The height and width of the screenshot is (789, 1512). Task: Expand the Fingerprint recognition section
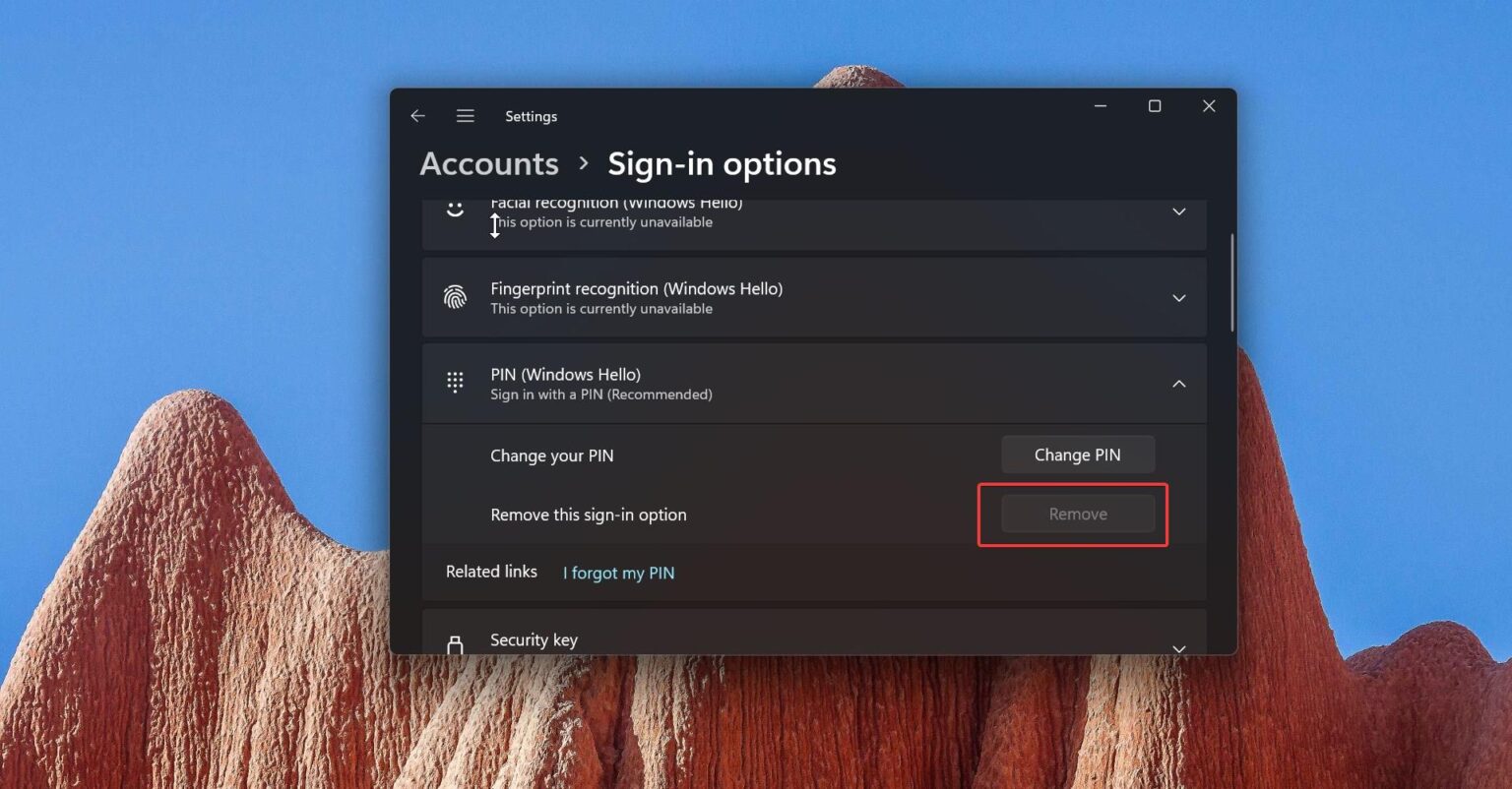[1178, 297]
